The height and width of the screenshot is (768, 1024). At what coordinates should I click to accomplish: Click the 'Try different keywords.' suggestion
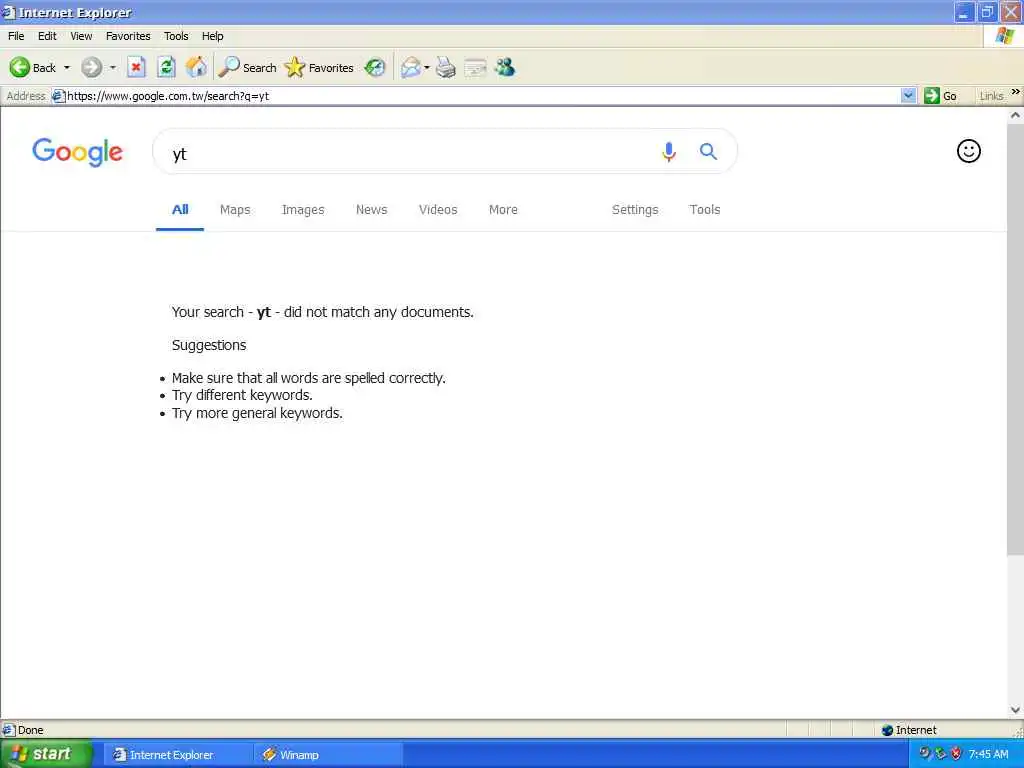[x=242, y=395]
